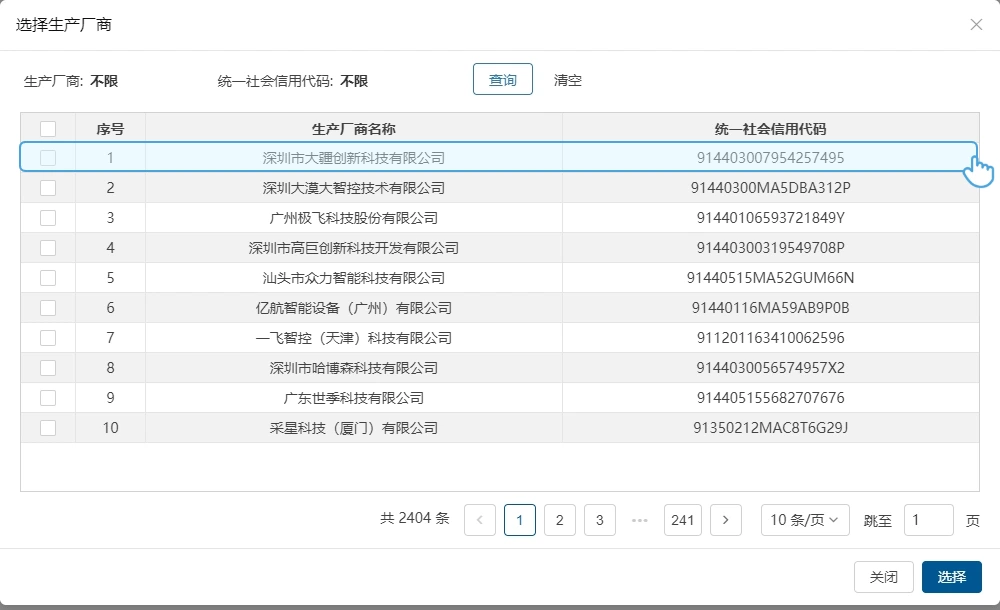Check the box for 汕头市众力智能科技有限公司
Viewport: 1000px width, 610px height.
[x=48, y=278]
